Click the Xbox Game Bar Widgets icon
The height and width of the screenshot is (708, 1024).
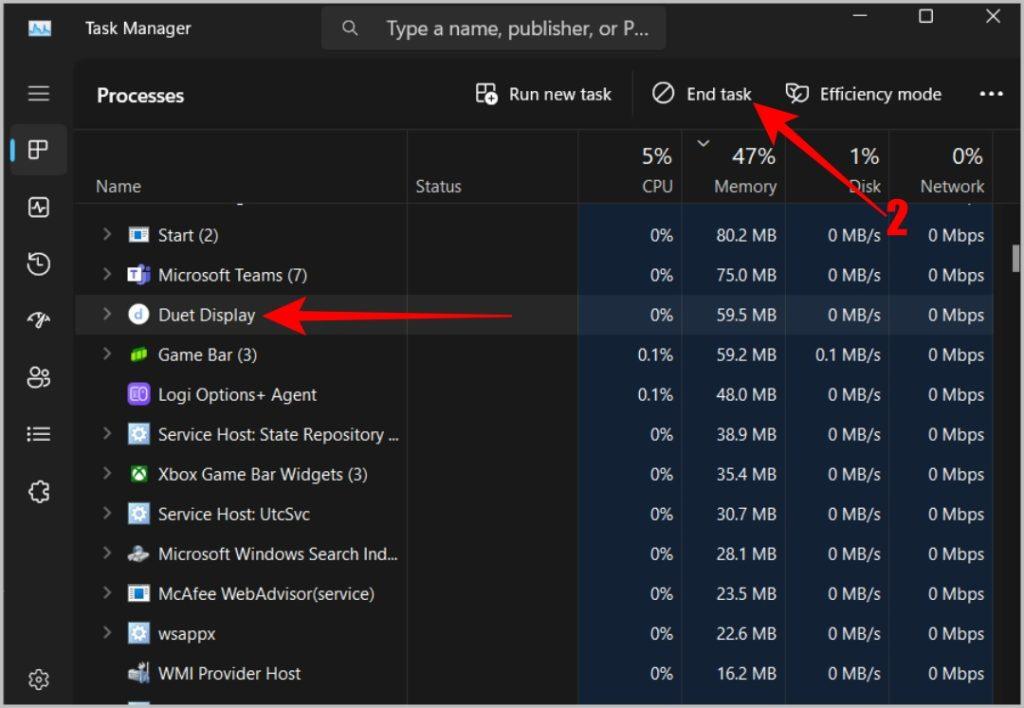(138, 474)
